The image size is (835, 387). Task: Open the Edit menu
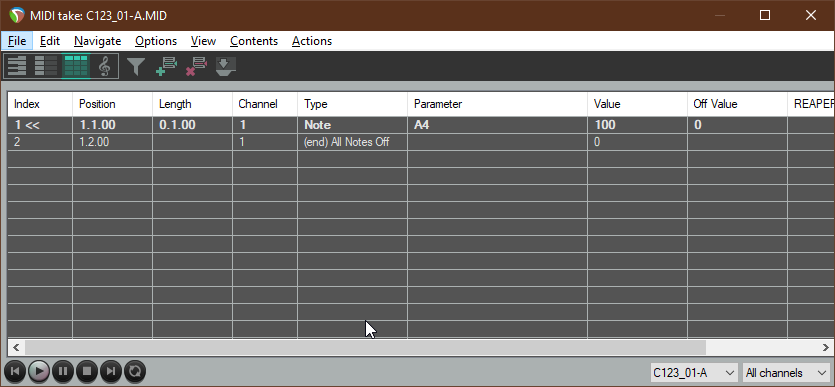(x=50, y=41)
